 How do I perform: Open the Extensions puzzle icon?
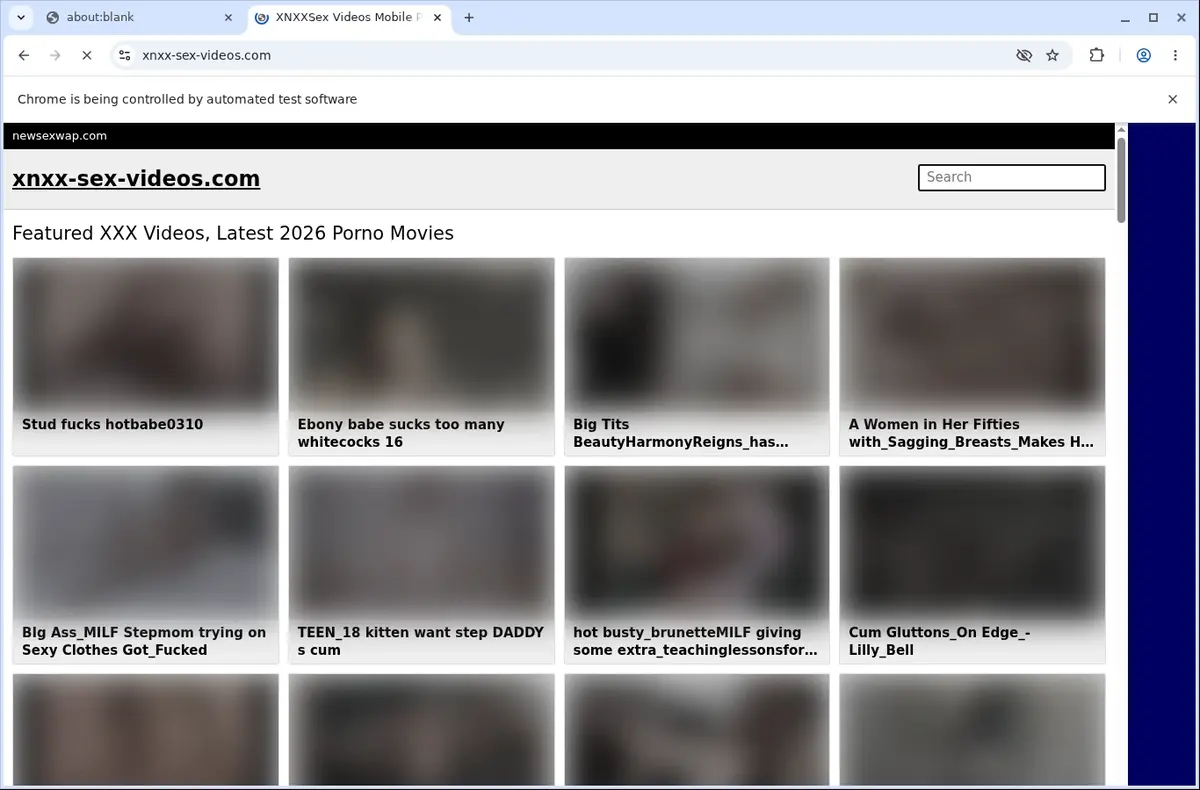(x=1097, y=56)
